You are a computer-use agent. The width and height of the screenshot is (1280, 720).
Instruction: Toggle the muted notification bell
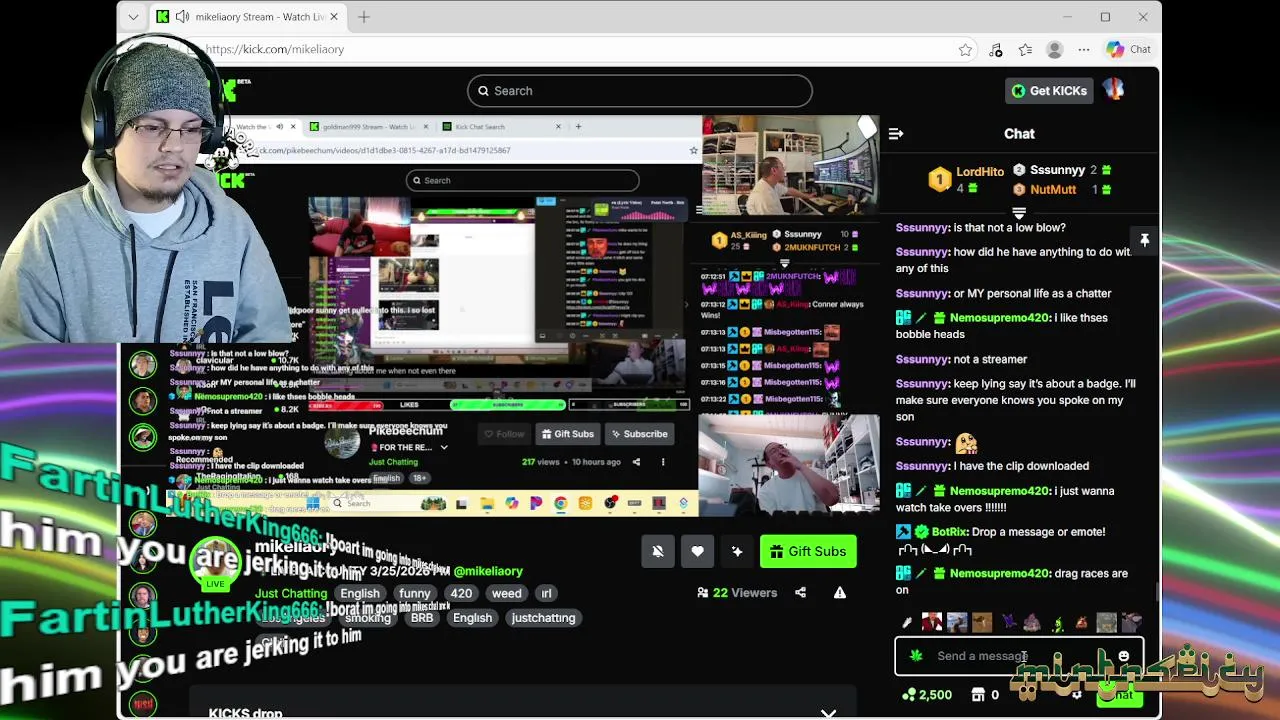coord(657,551)
